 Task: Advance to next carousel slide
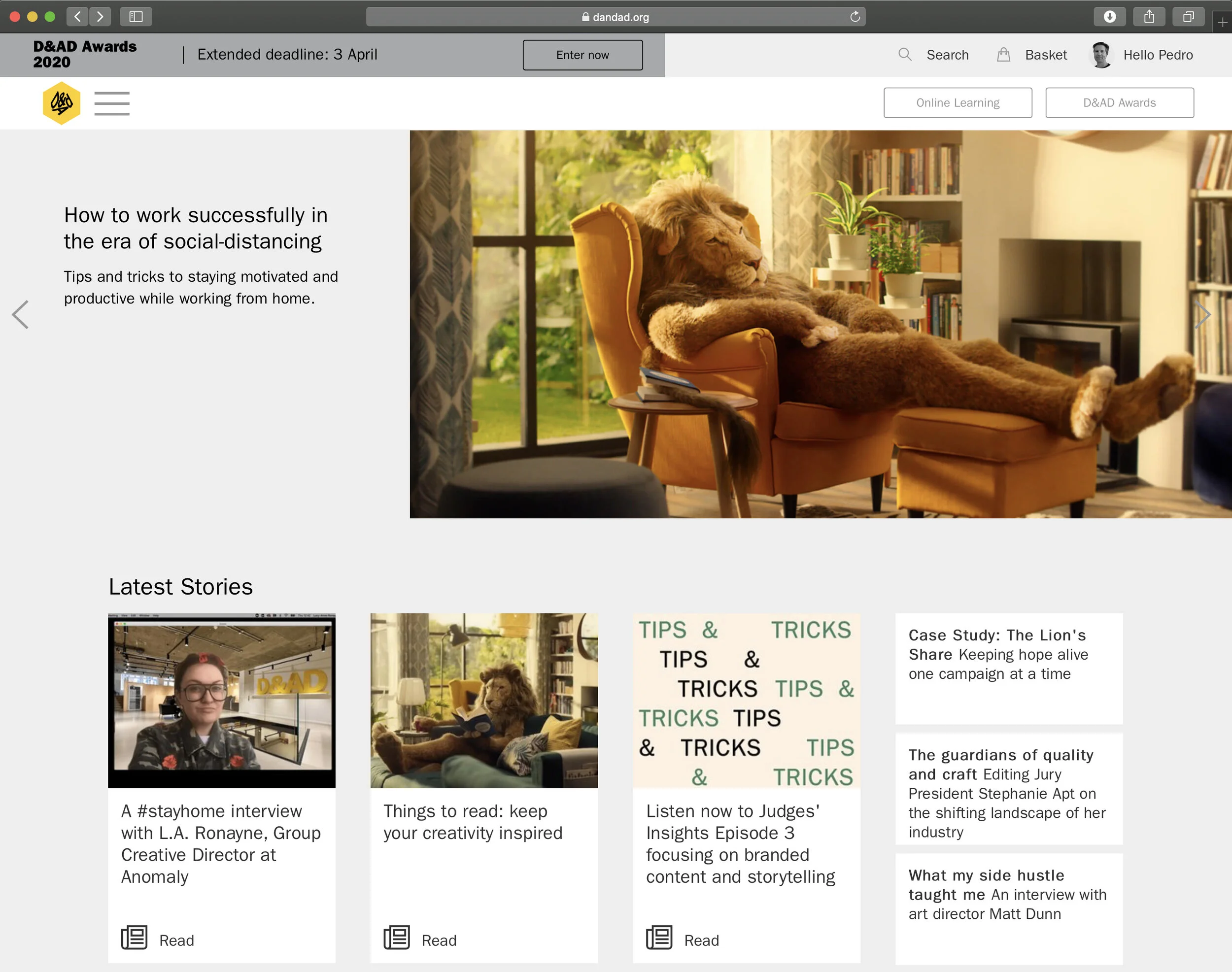[1202, 314]
